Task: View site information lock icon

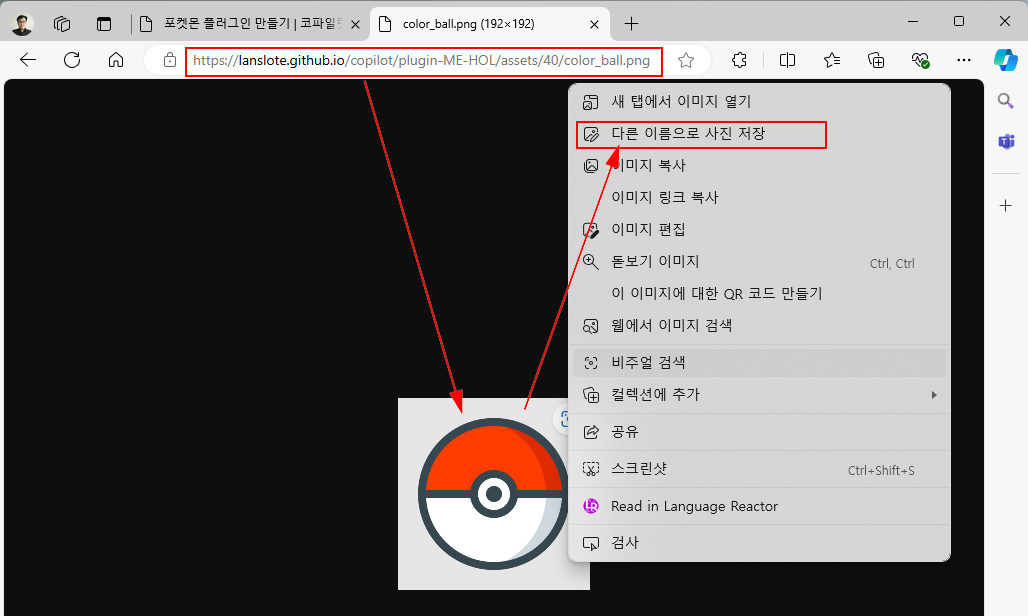Action: click(x=170, y=60)
